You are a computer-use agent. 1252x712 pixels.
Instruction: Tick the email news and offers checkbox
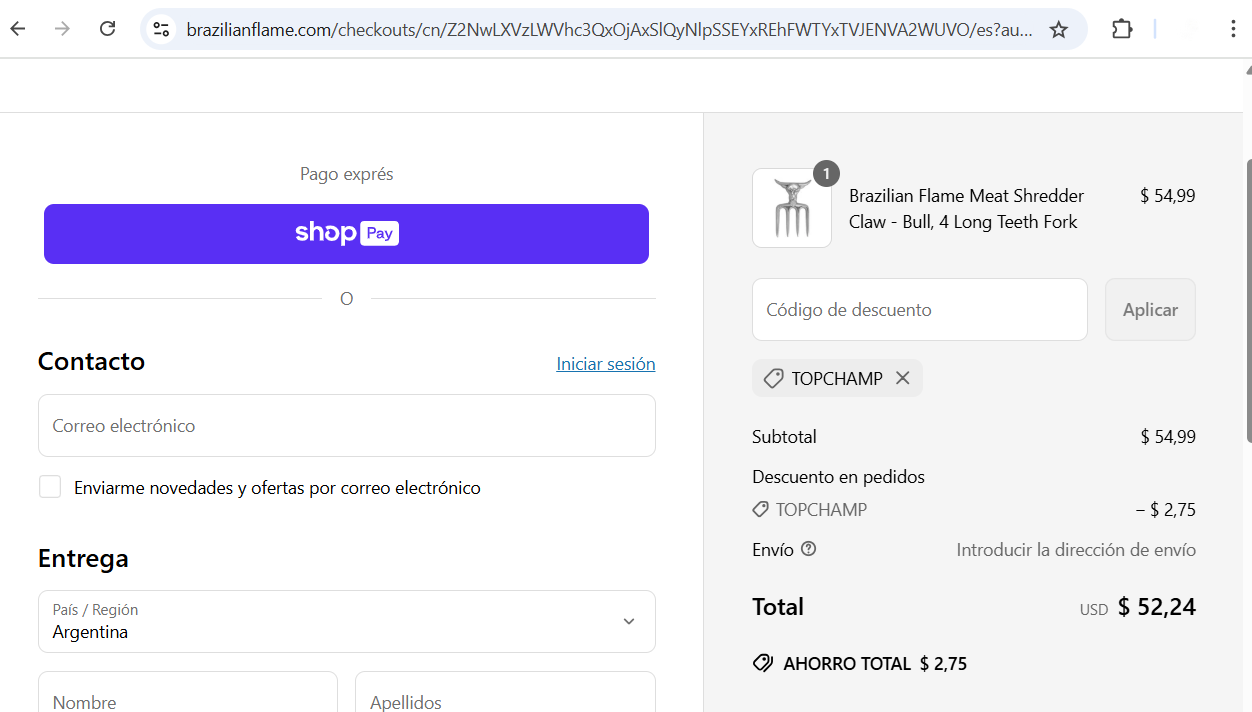[x=50, y=487]
